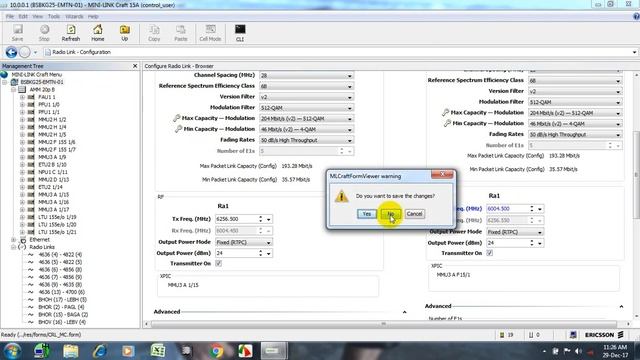Collapse the left Advanced section chevron
The width and height of the screenshot is (640, 360).
pyautogui.click(x=404, y=312)
